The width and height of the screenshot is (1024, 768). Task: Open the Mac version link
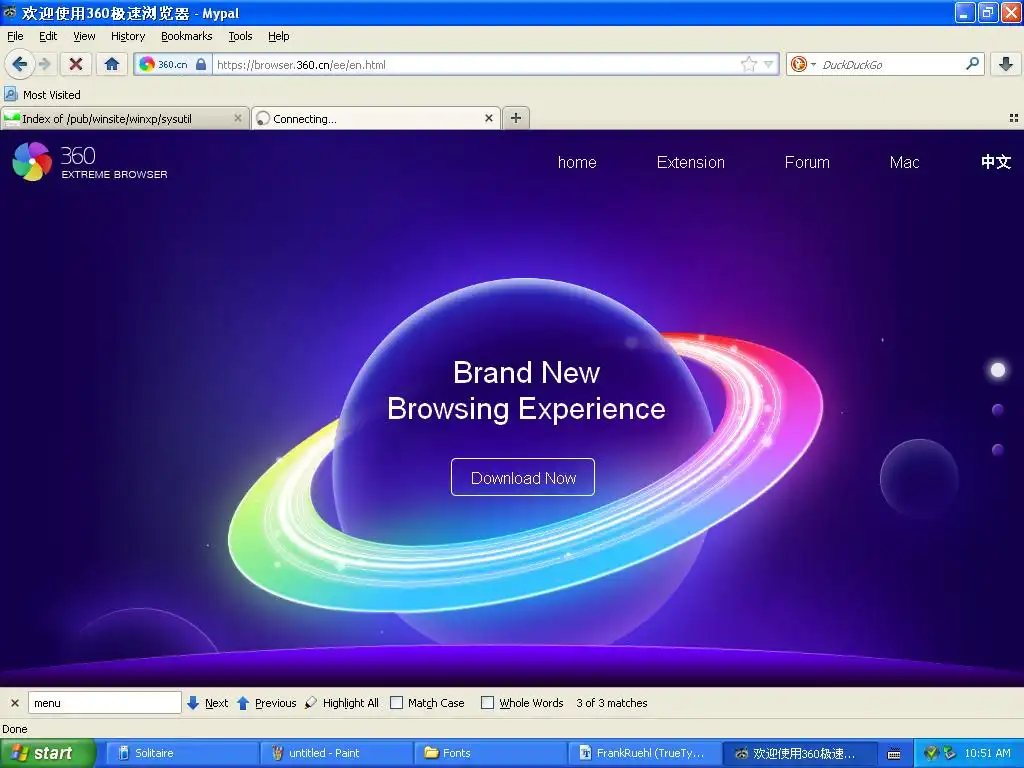tap(904, 162)
